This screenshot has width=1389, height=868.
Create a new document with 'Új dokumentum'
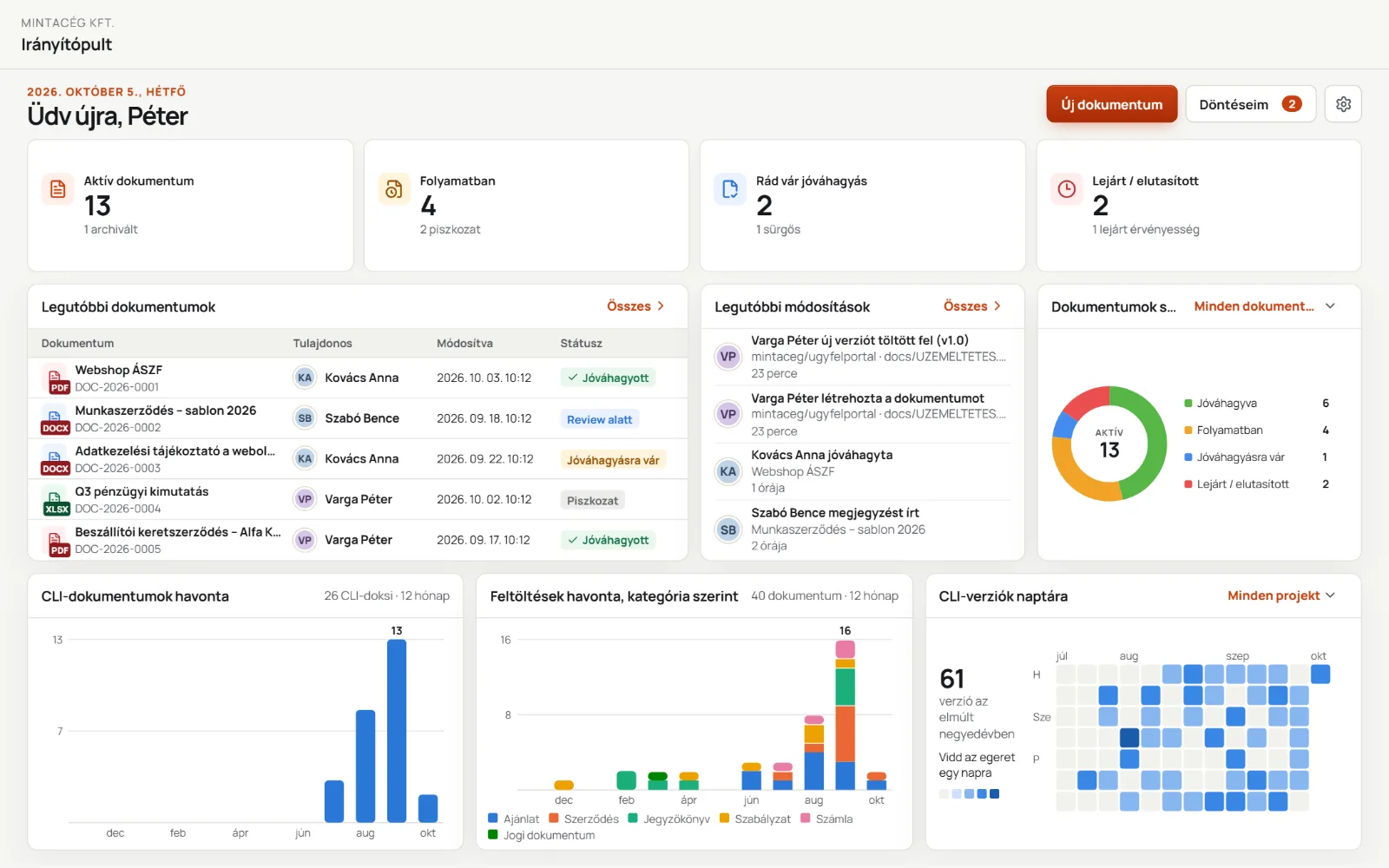1111,104
